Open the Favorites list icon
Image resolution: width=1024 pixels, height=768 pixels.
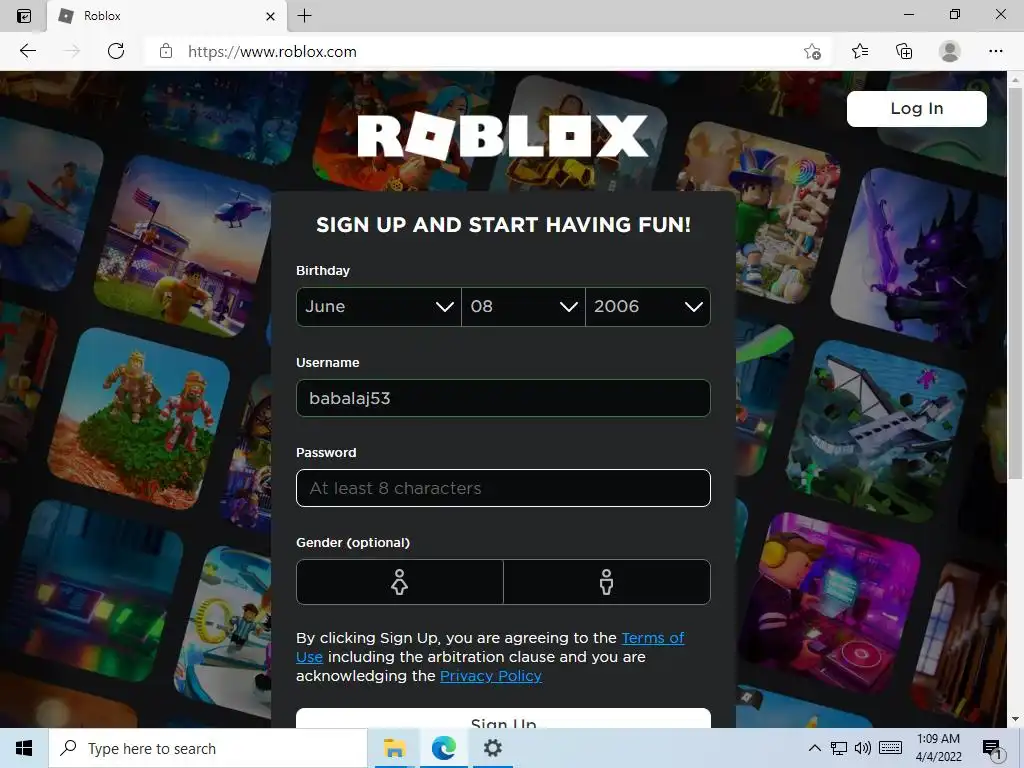click(x=860, y=51)
